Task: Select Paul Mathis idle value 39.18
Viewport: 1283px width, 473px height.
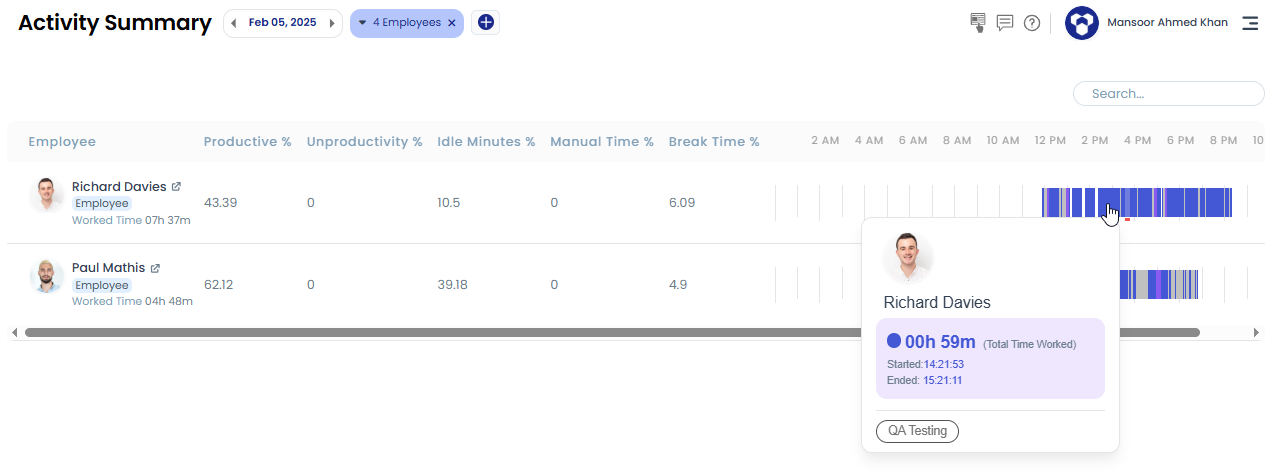Action: pyautogui.click(x=453, y=285)
